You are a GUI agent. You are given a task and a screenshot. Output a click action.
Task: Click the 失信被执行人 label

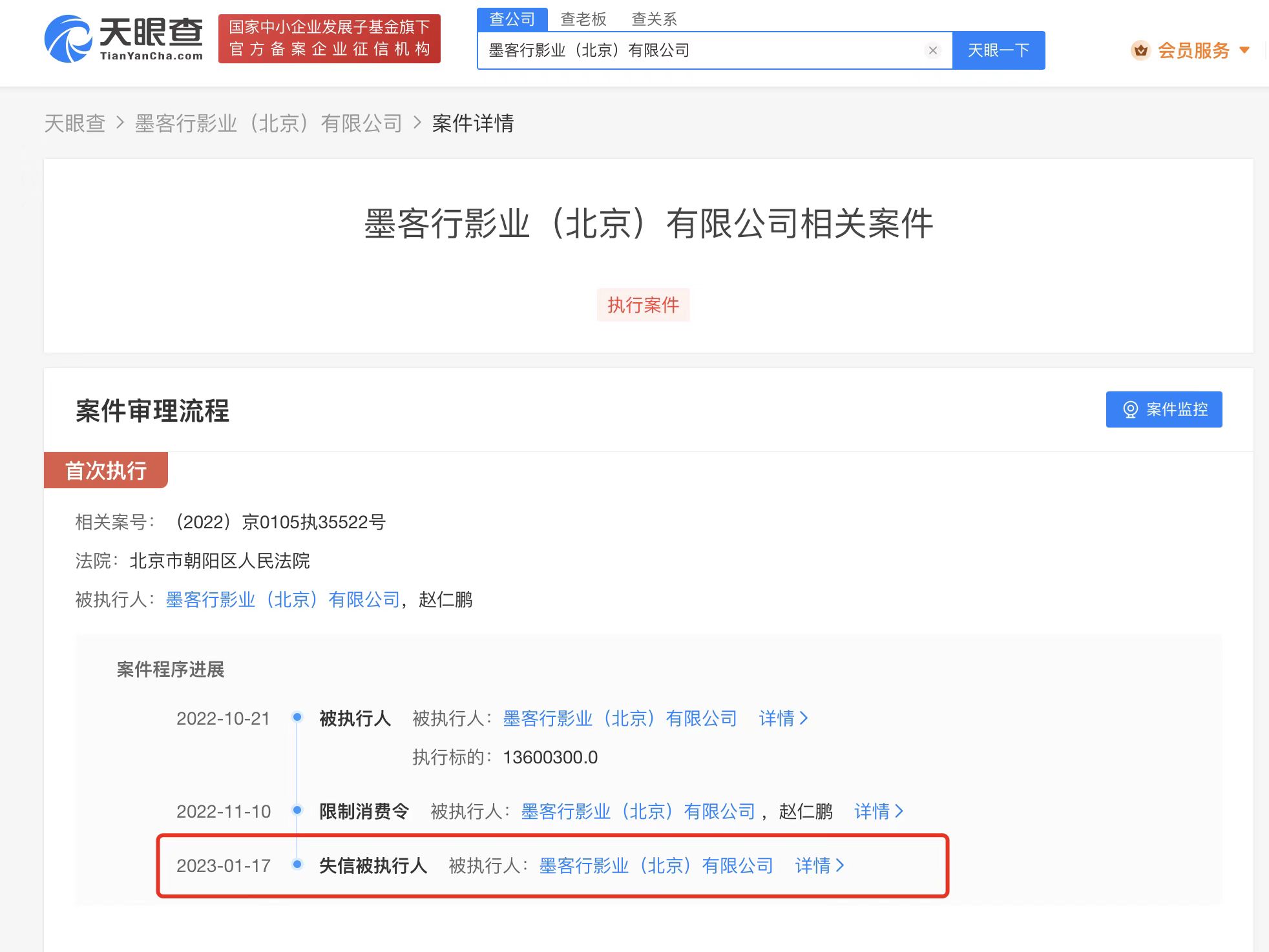(x=373, y=865)
